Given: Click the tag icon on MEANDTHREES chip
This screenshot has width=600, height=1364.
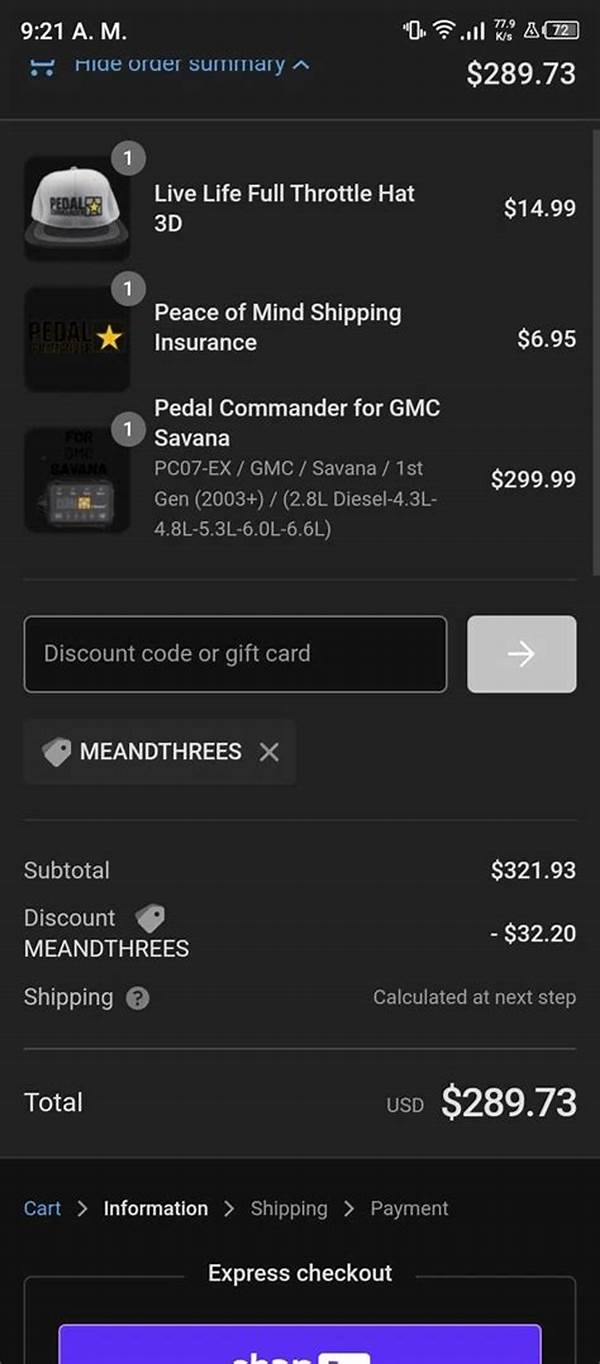Looking at the screenshot, I should 57,752.
